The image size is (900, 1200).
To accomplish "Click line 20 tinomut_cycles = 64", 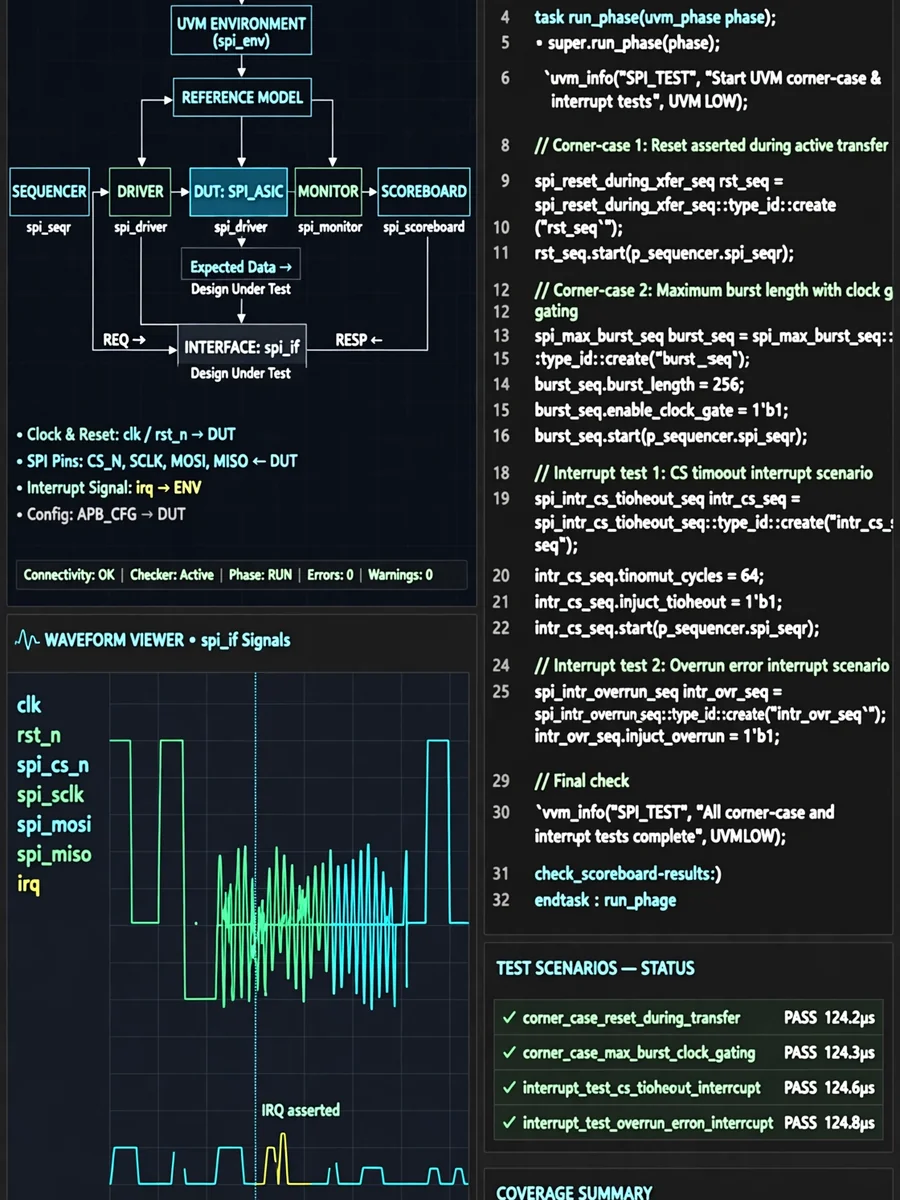I will coord(649,576).
